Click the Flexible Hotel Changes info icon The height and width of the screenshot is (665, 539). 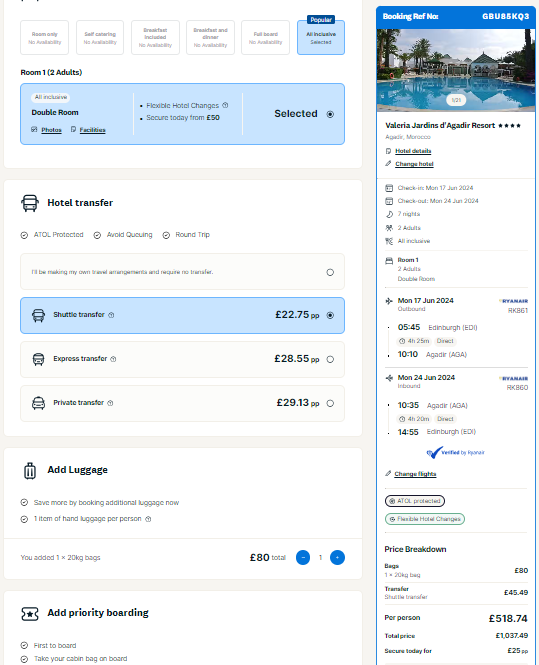(225, 105)
